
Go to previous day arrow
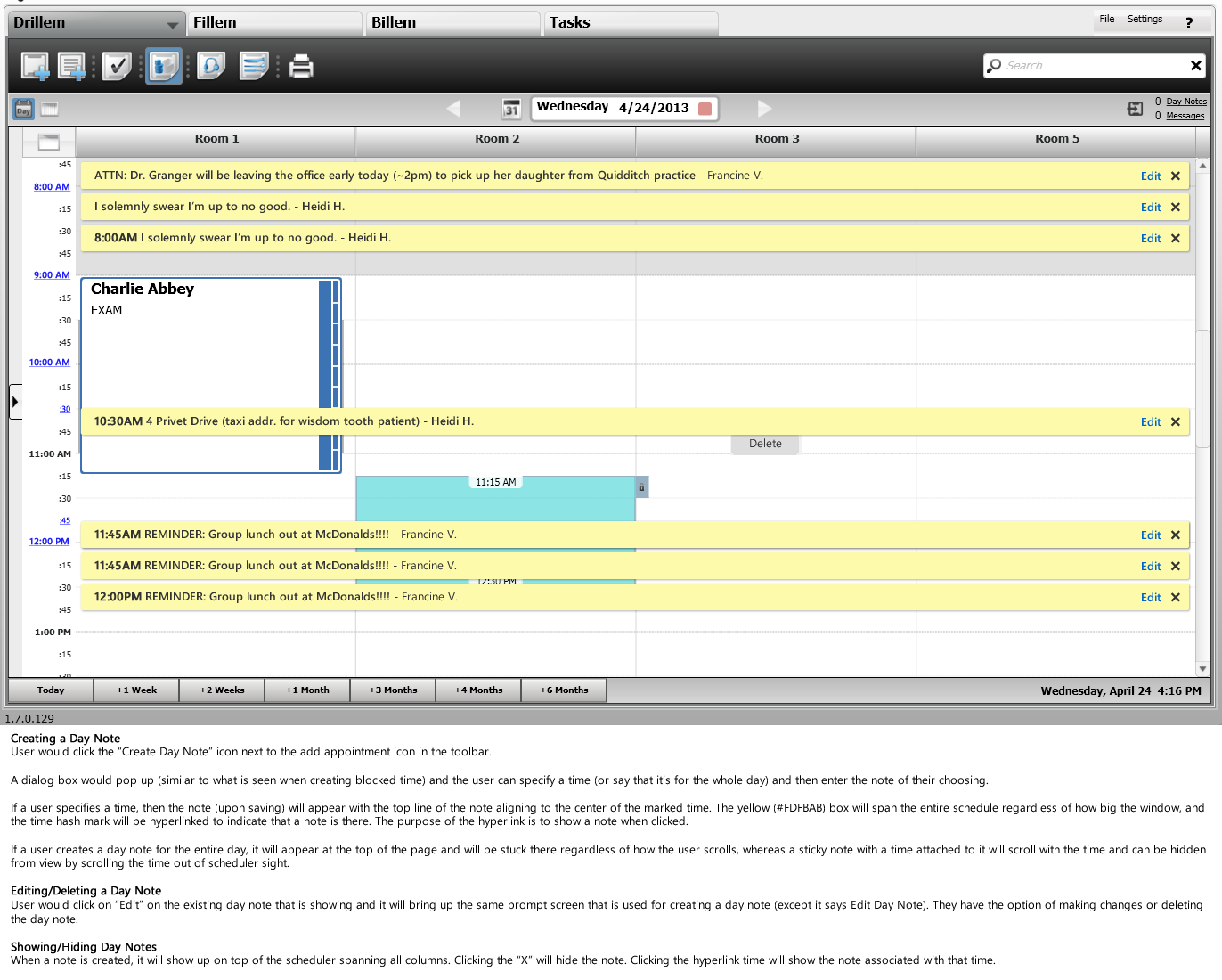pyautogui.click(x=453, y=109)
